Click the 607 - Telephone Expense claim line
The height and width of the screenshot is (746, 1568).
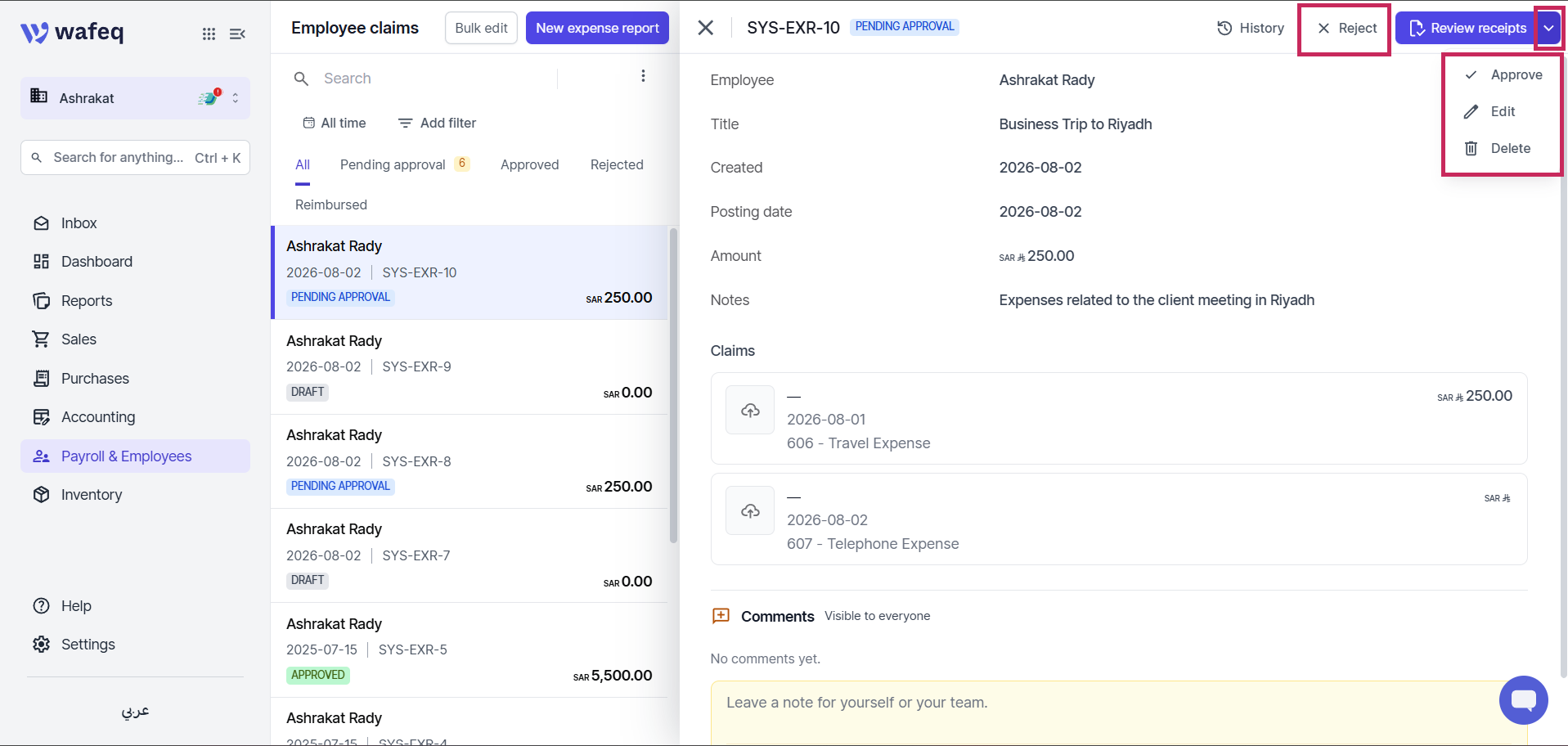point(1119,519)
